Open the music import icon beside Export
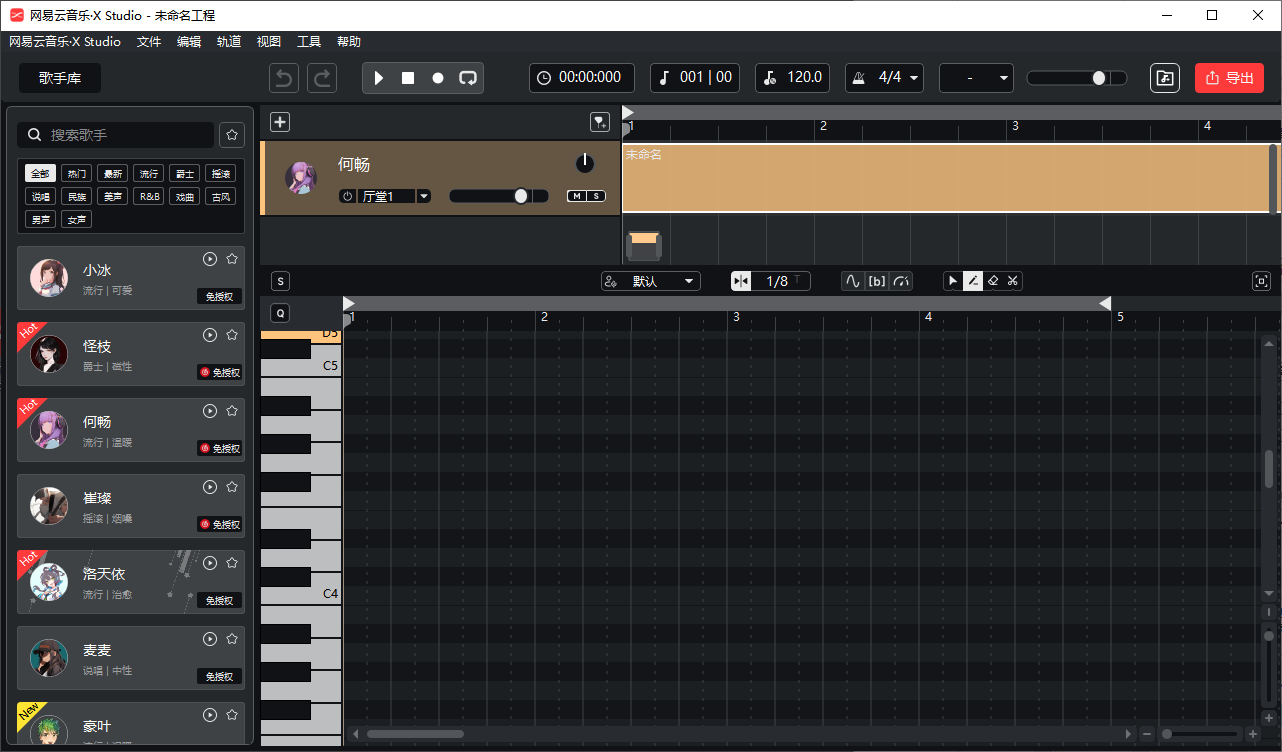 pyautogui.click(x=1165, y=78)
